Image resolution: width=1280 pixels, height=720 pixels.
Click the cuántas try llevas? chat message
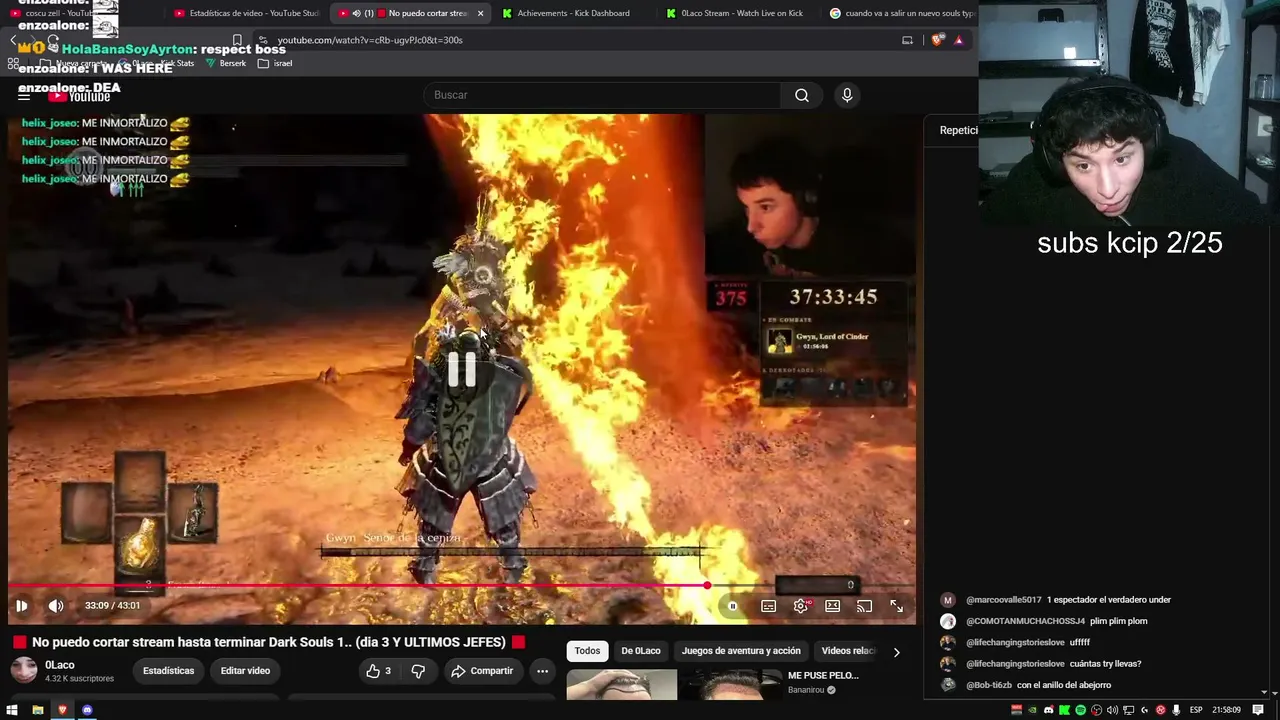(1105, 664)
